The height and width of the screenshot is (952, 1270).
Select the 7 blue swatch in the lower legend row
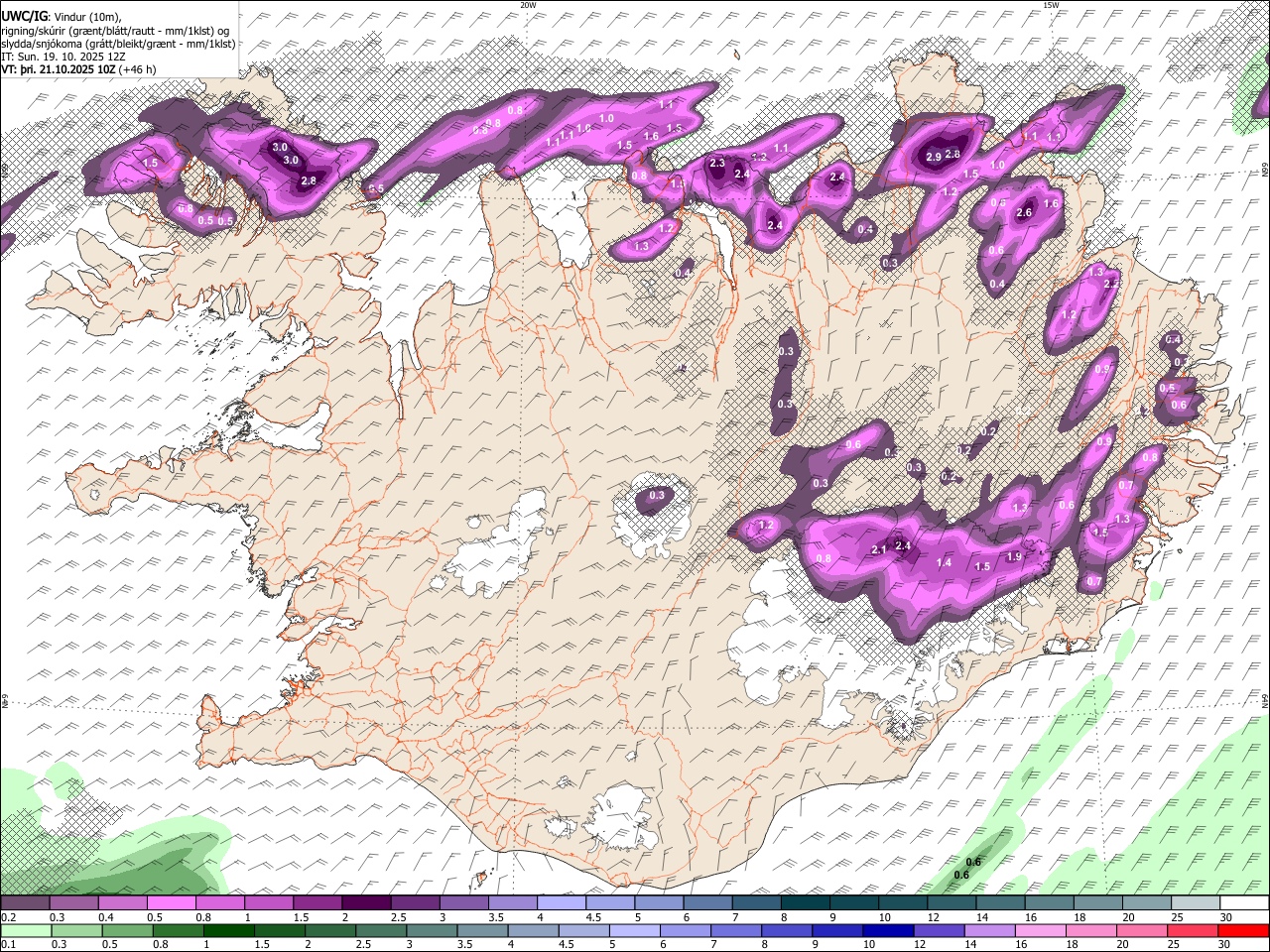click(735, 930)
